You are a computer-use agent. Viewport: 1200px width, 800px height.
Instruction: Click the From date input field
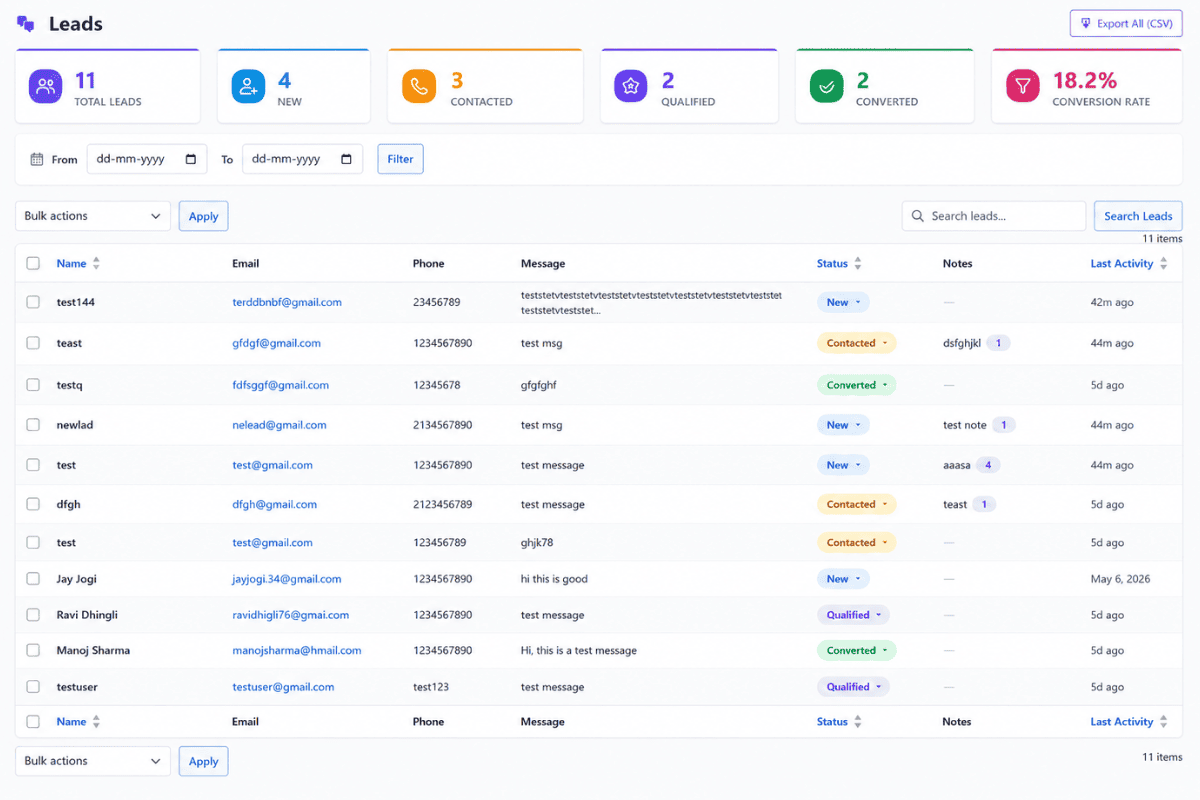point(147,159)
